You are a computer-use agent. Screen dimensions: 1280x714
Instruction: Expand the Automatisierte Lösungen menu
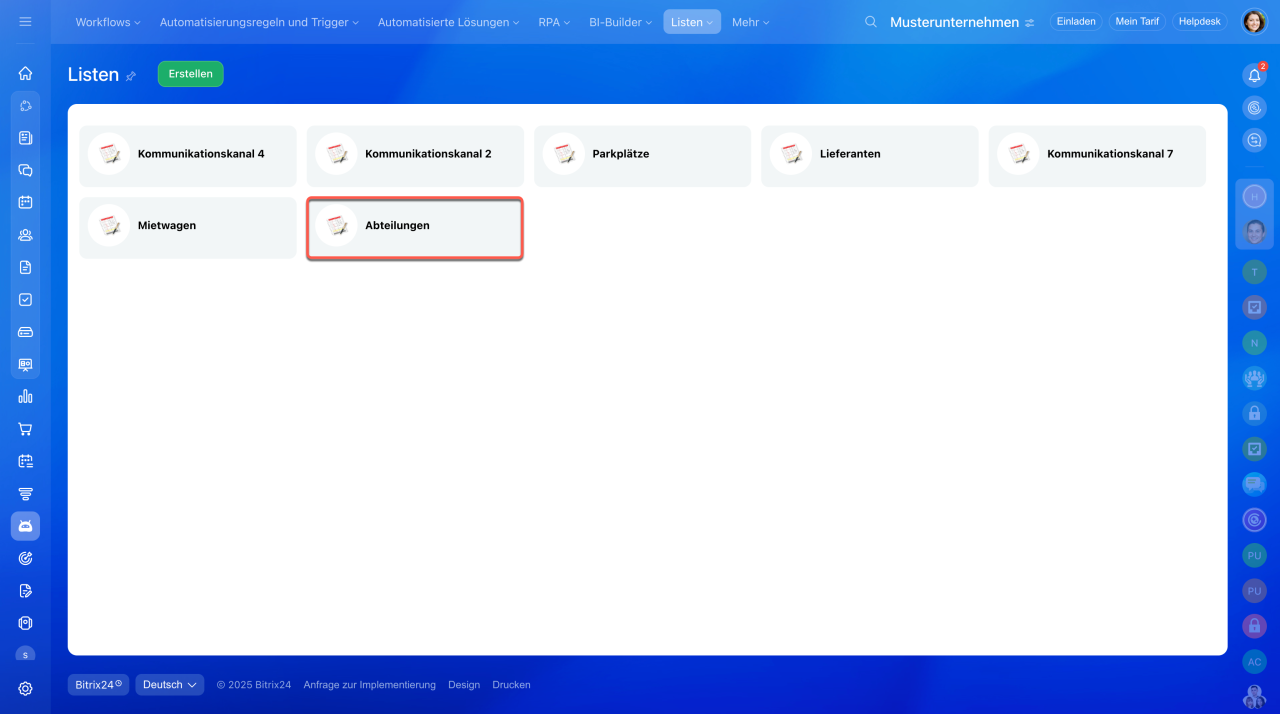pos(448,22)
